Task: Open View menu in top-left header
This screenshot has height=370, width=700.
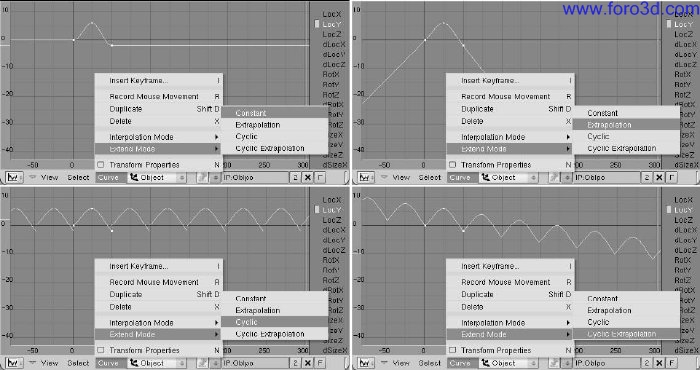Action: [50, 178]
